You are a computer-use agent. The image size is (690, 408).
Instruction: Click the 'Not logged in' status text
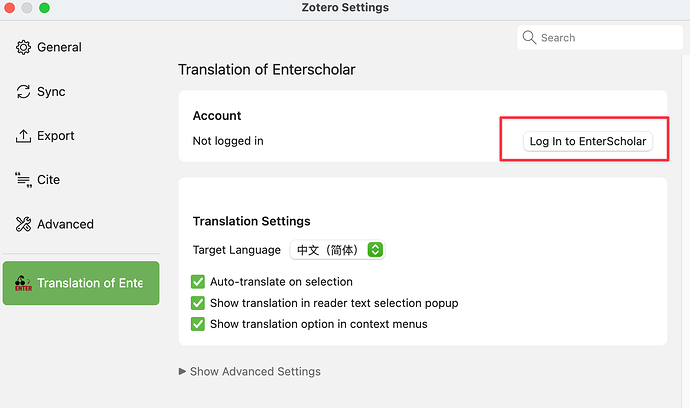pyautogui.click(x=228, y=141)
